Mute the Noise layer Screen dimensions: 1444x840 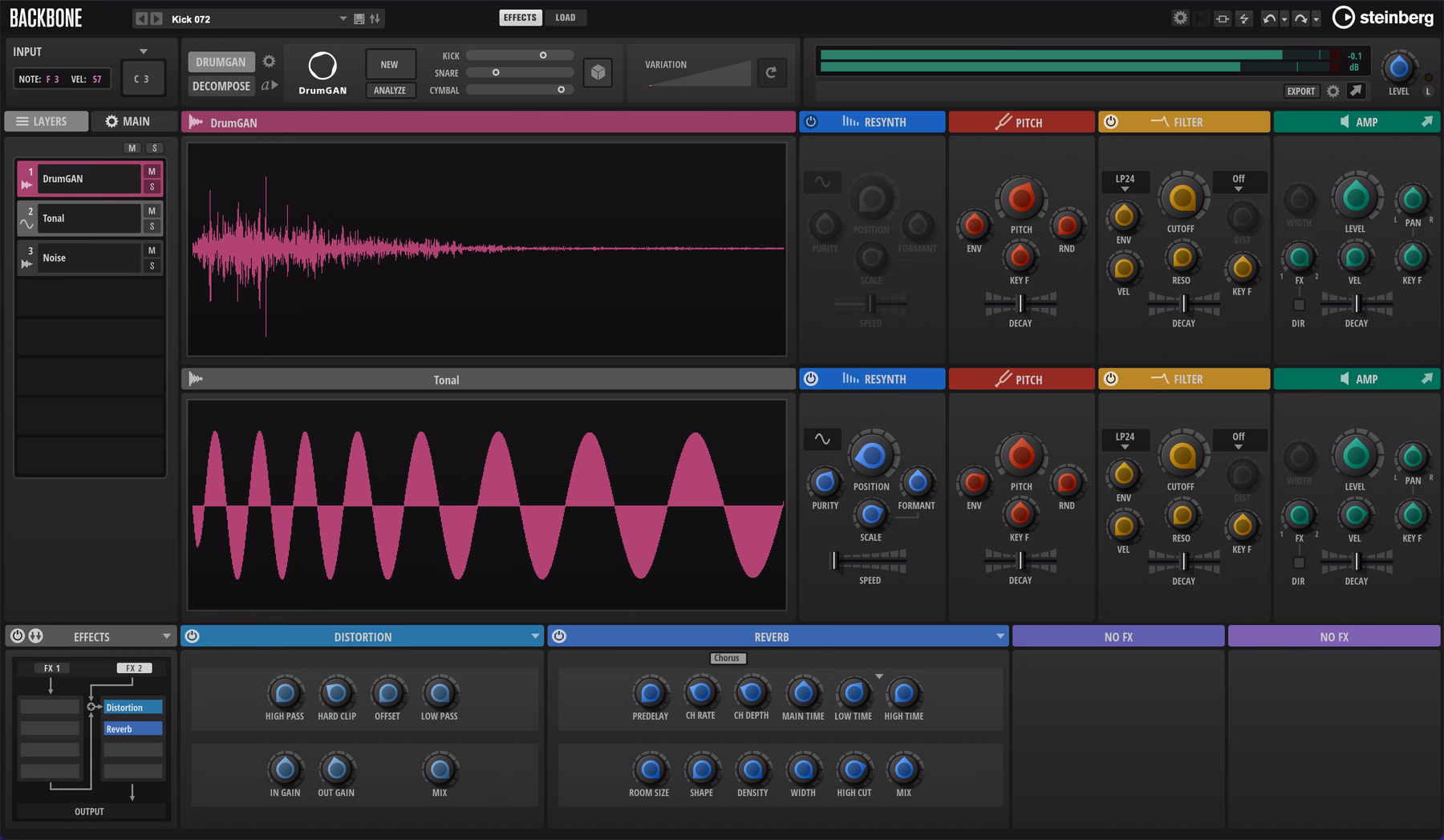152,250
